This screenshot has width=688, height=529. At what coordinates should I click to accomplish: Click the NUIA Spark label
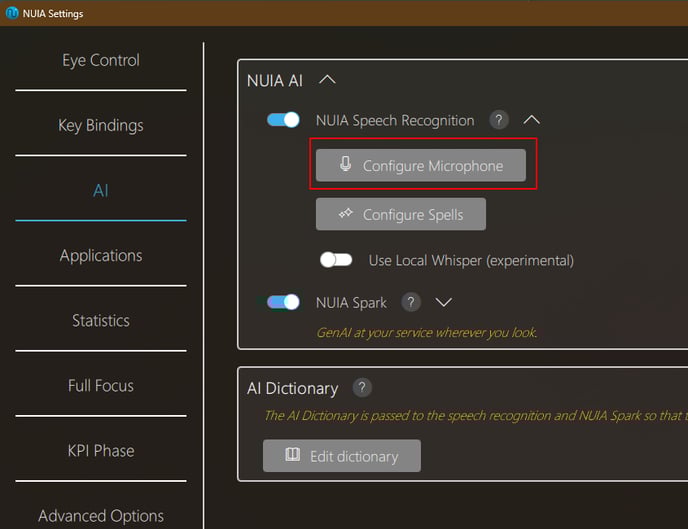[x=351, y=303]
